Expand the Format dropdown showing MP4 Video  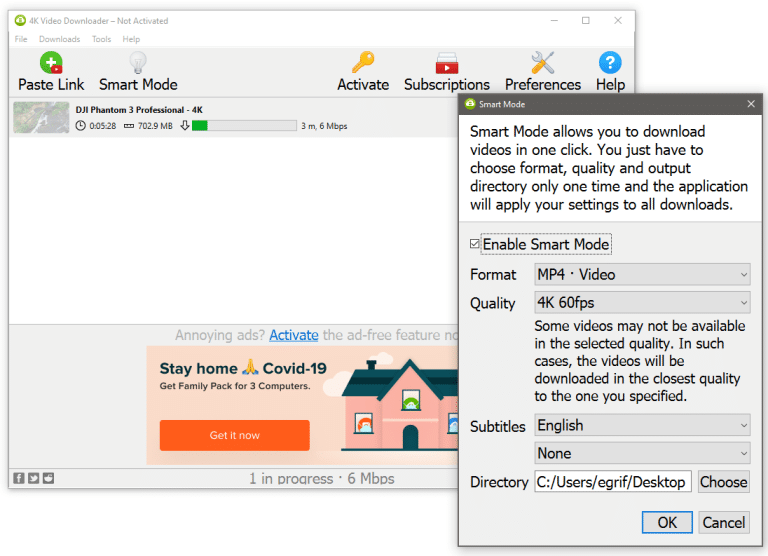[642, 274]
